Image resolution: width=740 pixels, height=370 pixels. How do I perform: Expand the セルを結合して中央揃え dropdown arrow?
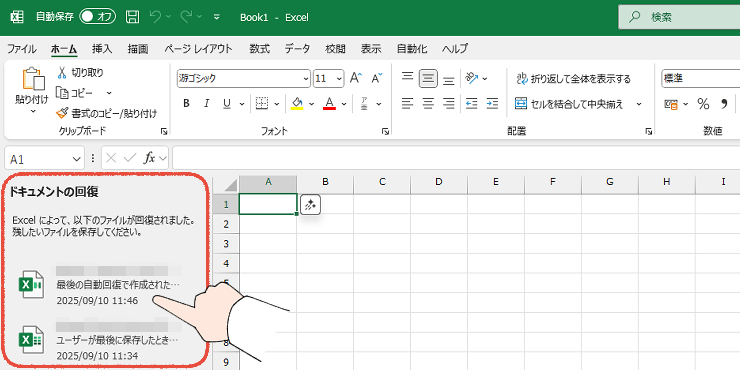tap(639, 103)
